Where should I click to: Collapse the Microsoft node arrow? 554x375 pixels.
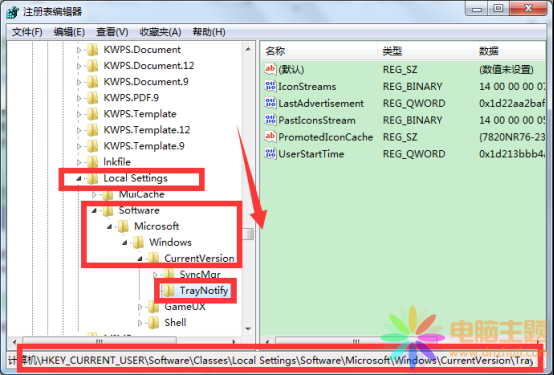pos(109,227)
